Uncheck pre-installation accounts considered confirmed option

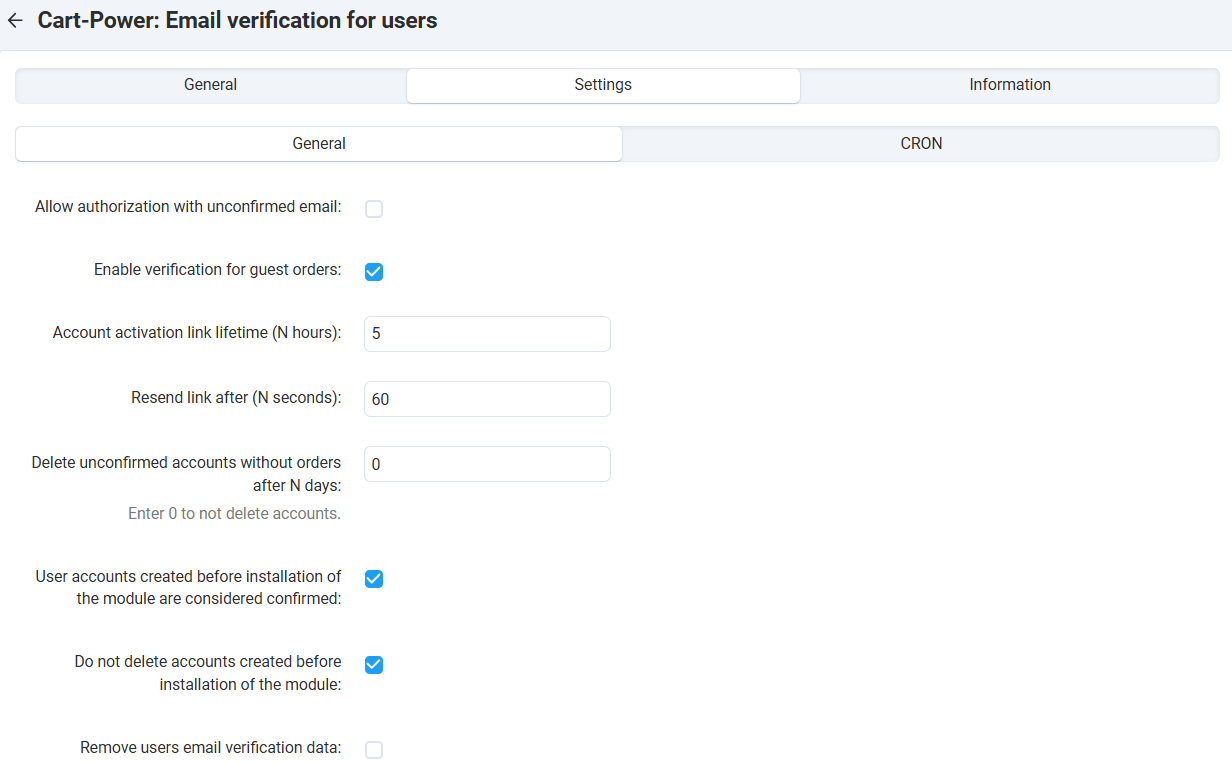click(x=374, y=579)
